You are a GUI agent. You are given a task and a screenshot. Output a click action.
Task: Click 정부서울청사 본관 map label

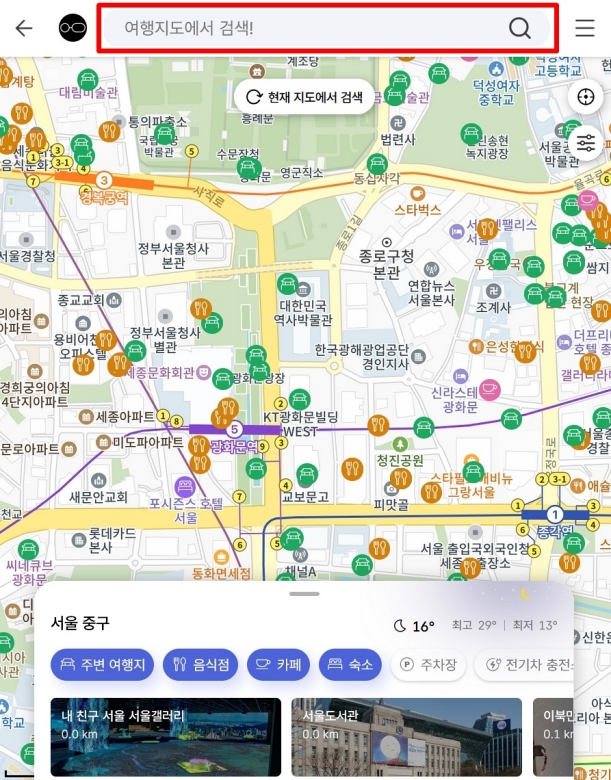[x=173, y=255]
